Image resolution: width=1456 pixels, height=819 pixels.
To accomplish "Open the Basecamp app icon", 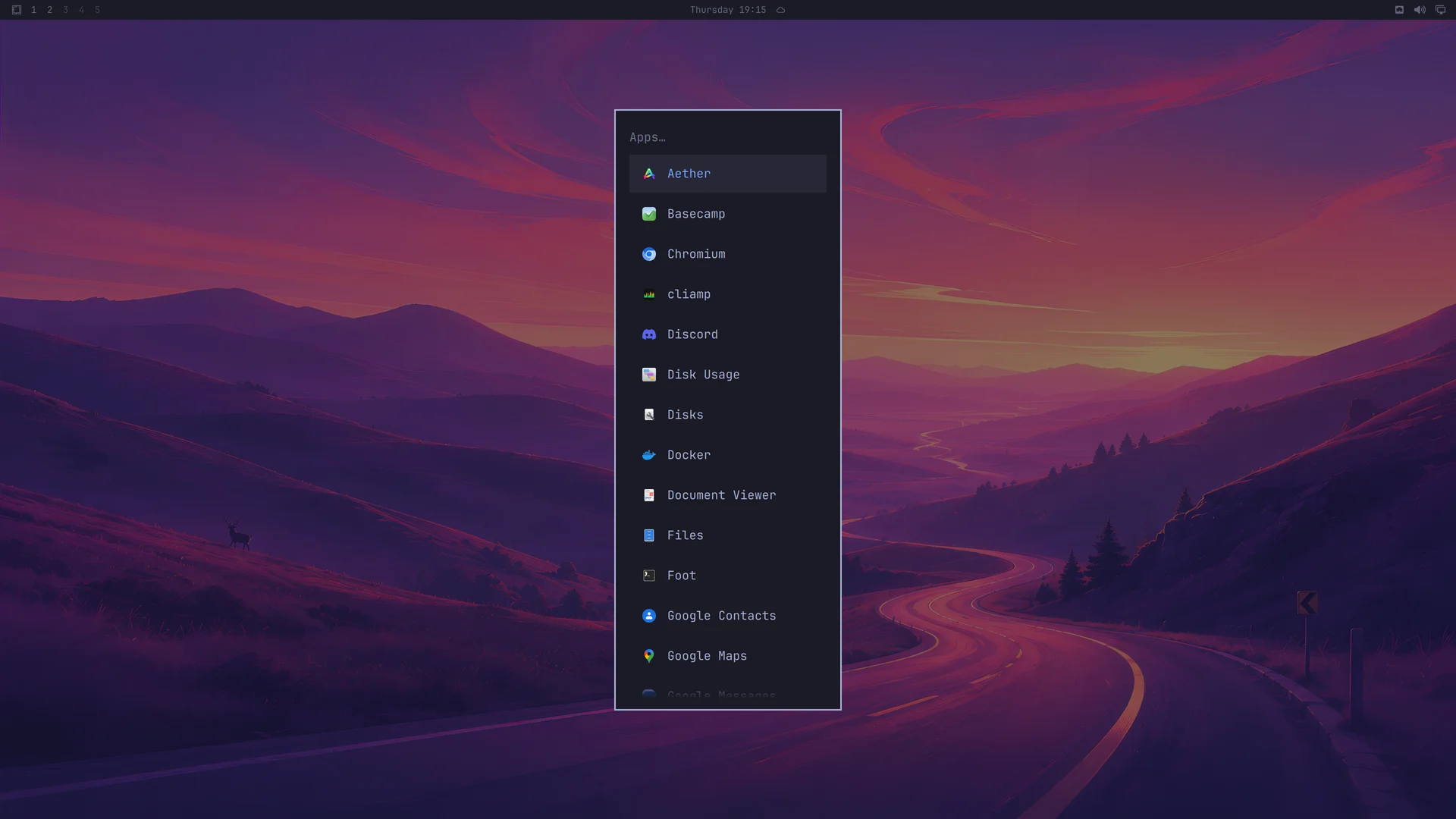I will click(649, 214).
